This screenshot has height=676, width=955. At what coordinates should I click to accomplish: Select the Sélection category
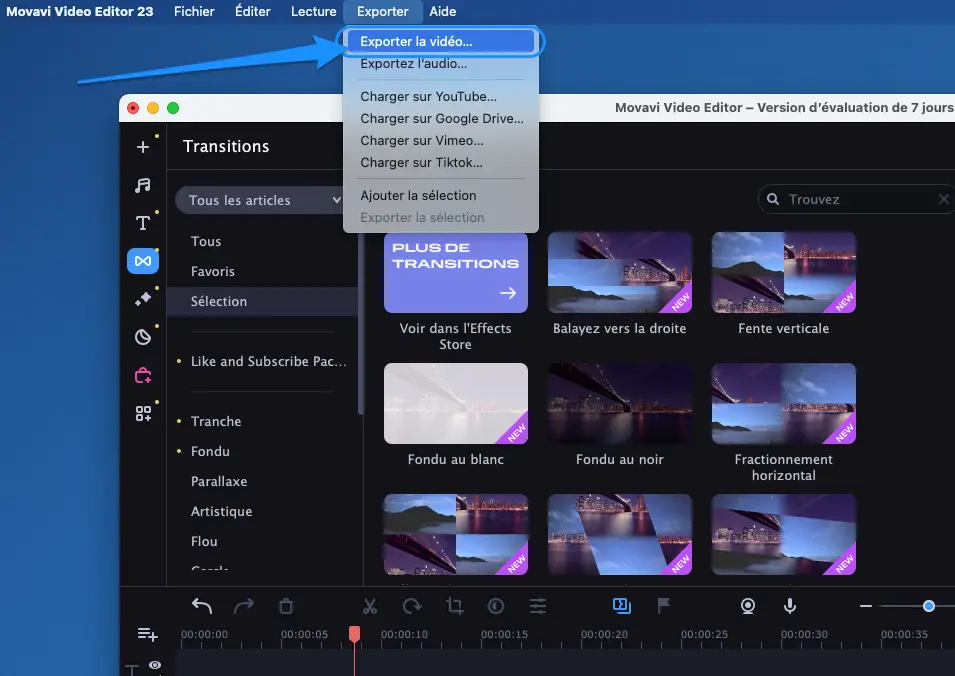click(x=262, y=301)
